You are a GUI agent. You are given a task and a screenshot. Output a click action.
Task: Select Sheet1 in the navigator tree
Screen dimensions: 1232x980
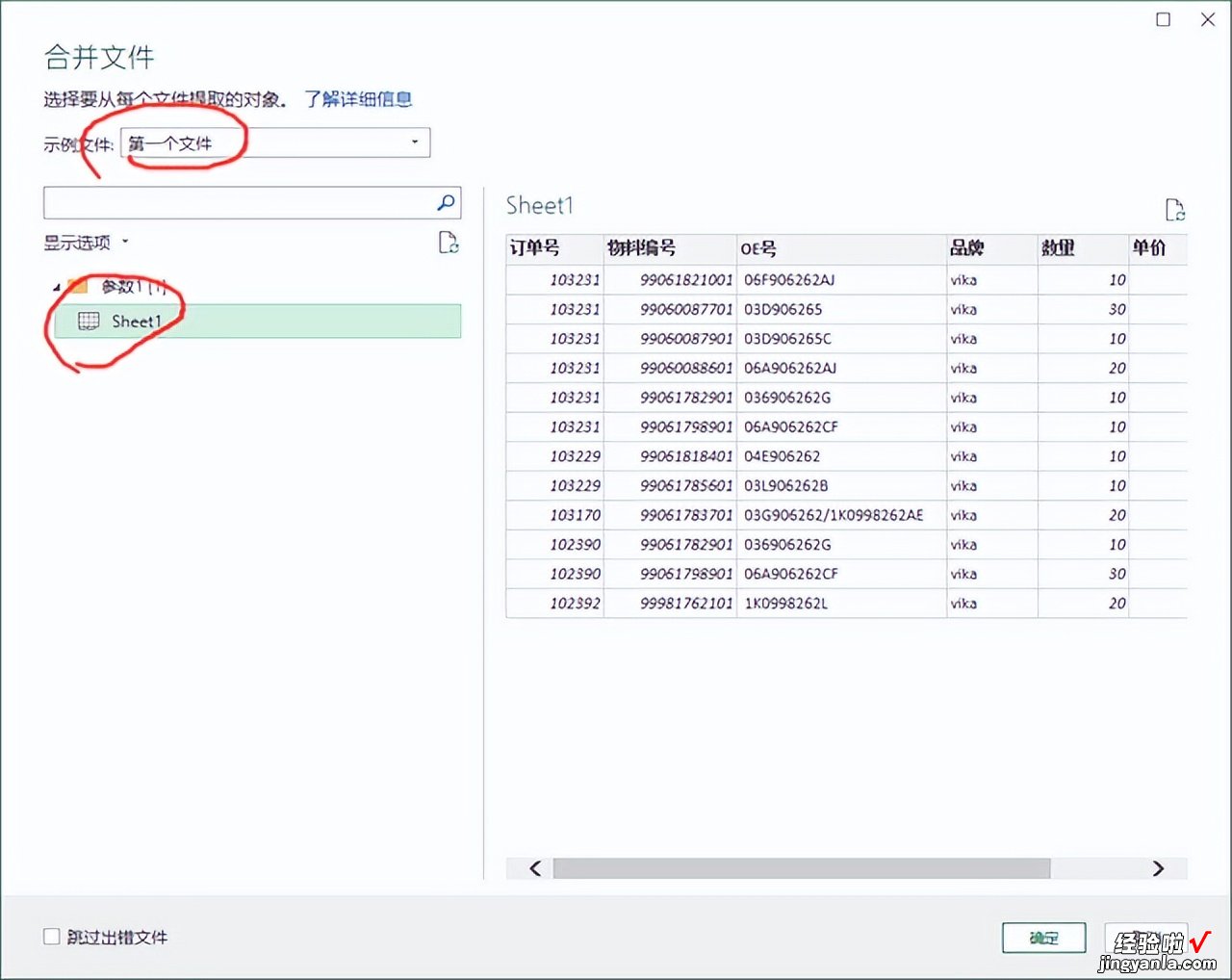coord(258,321)
